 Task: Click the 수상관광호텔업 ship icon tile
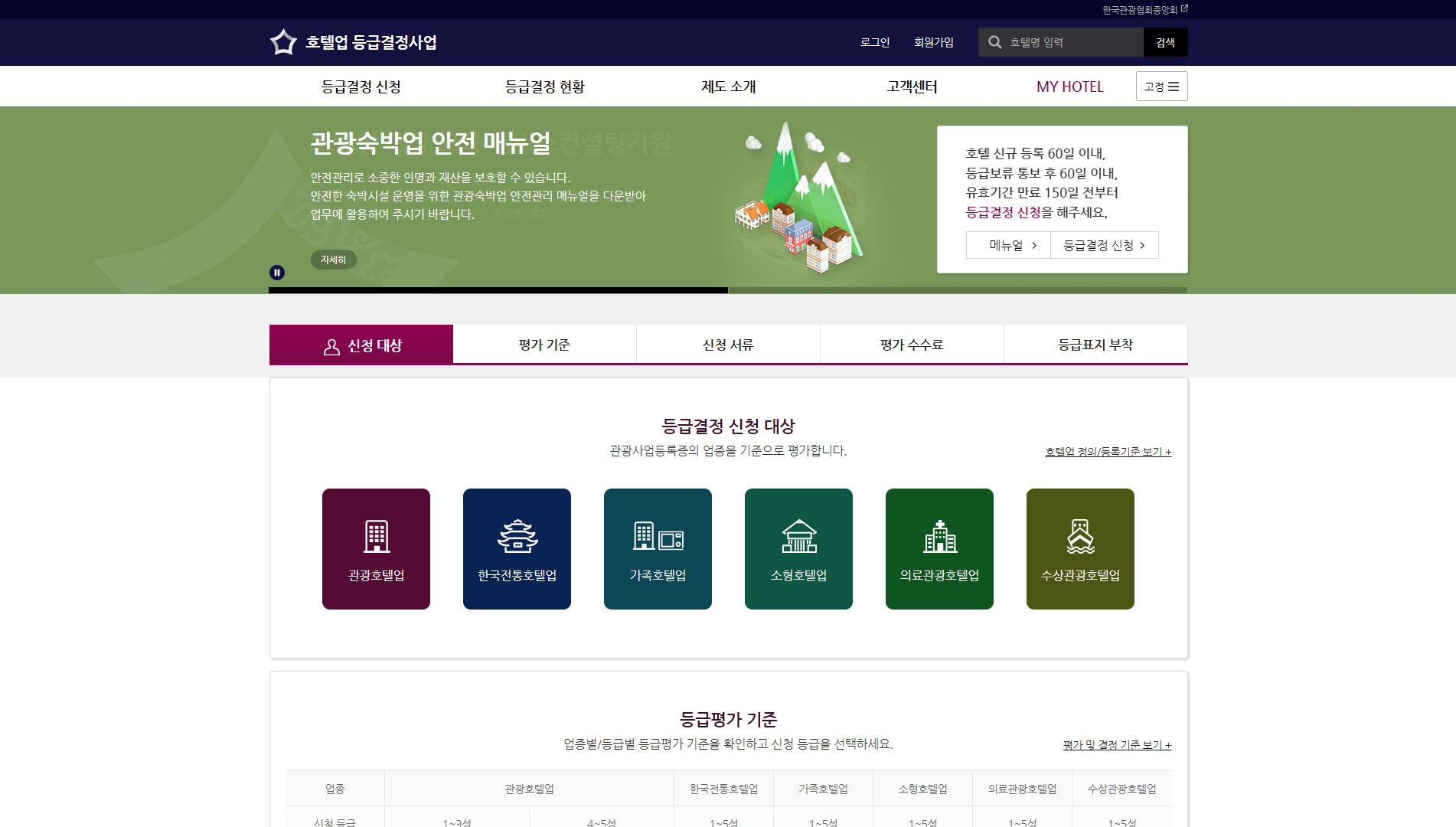[x=1080, y=548]
